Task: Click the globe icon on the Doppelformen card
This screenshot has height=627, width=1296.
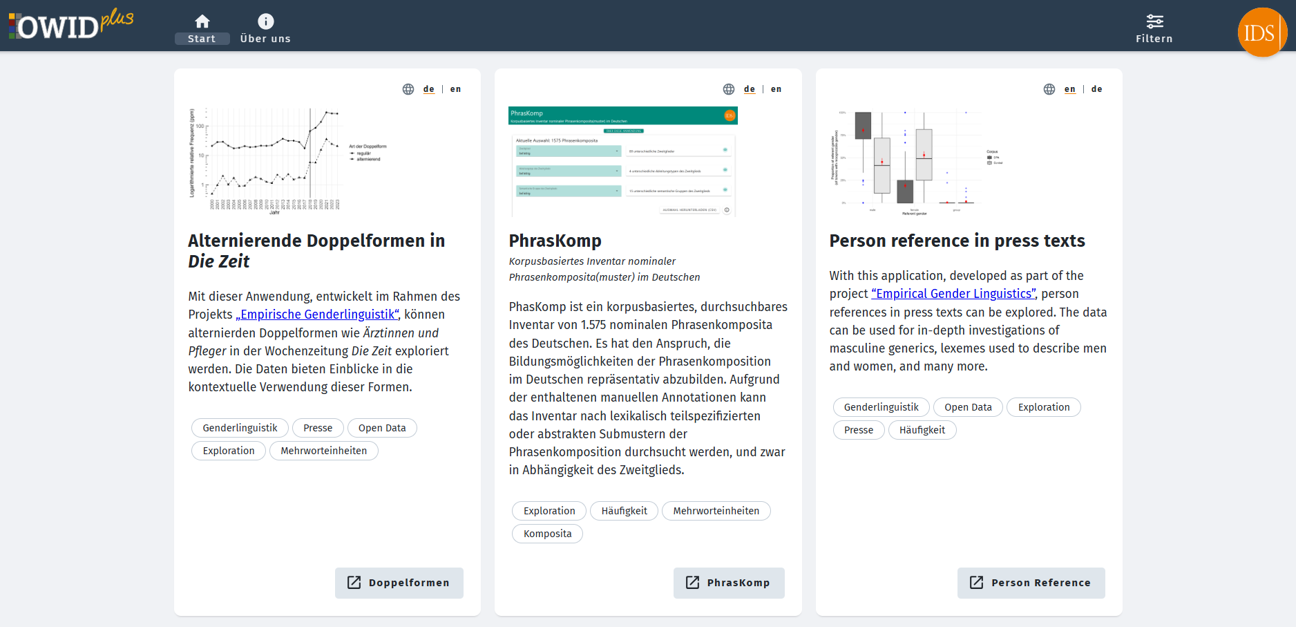Action: 408,89
